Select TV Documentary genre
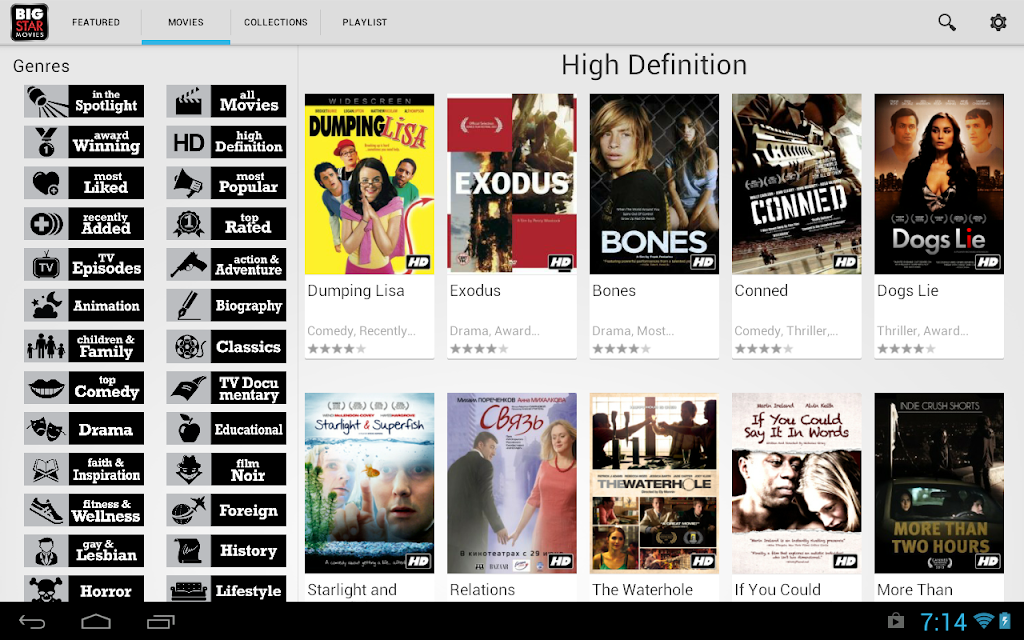Image resolution: width=1024 pixels, height=640 pixels. coord(226,387)
